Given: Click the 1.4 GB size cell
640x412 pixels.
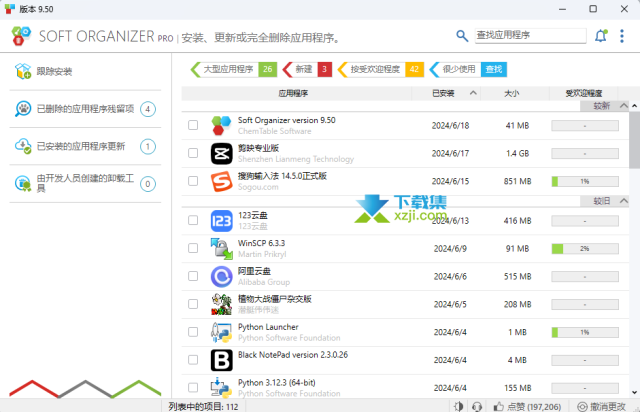Looking at the screenshot, I should click(x=518, y=154).
